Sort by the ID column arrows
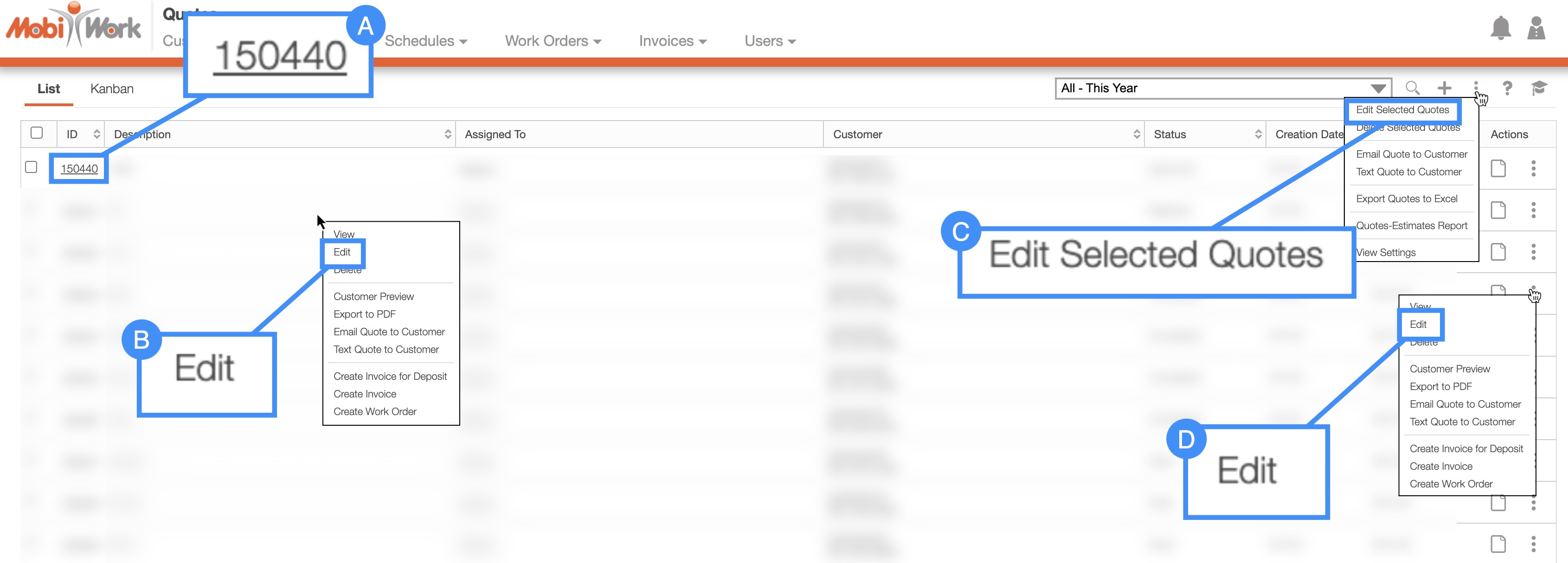Screen dimensions: 1568x563 96,134
